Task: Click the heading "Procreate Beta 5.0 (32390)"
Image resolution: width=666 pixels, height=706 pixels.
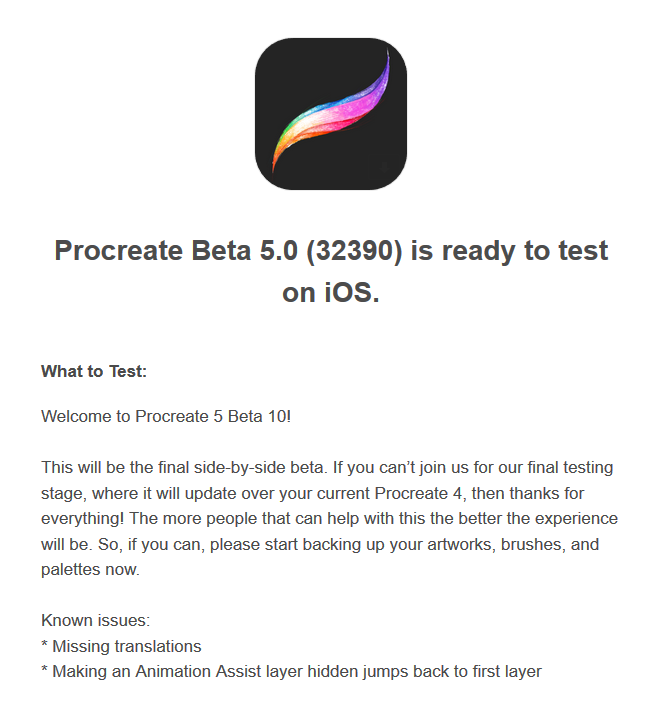Action: [x=228, y=250]
